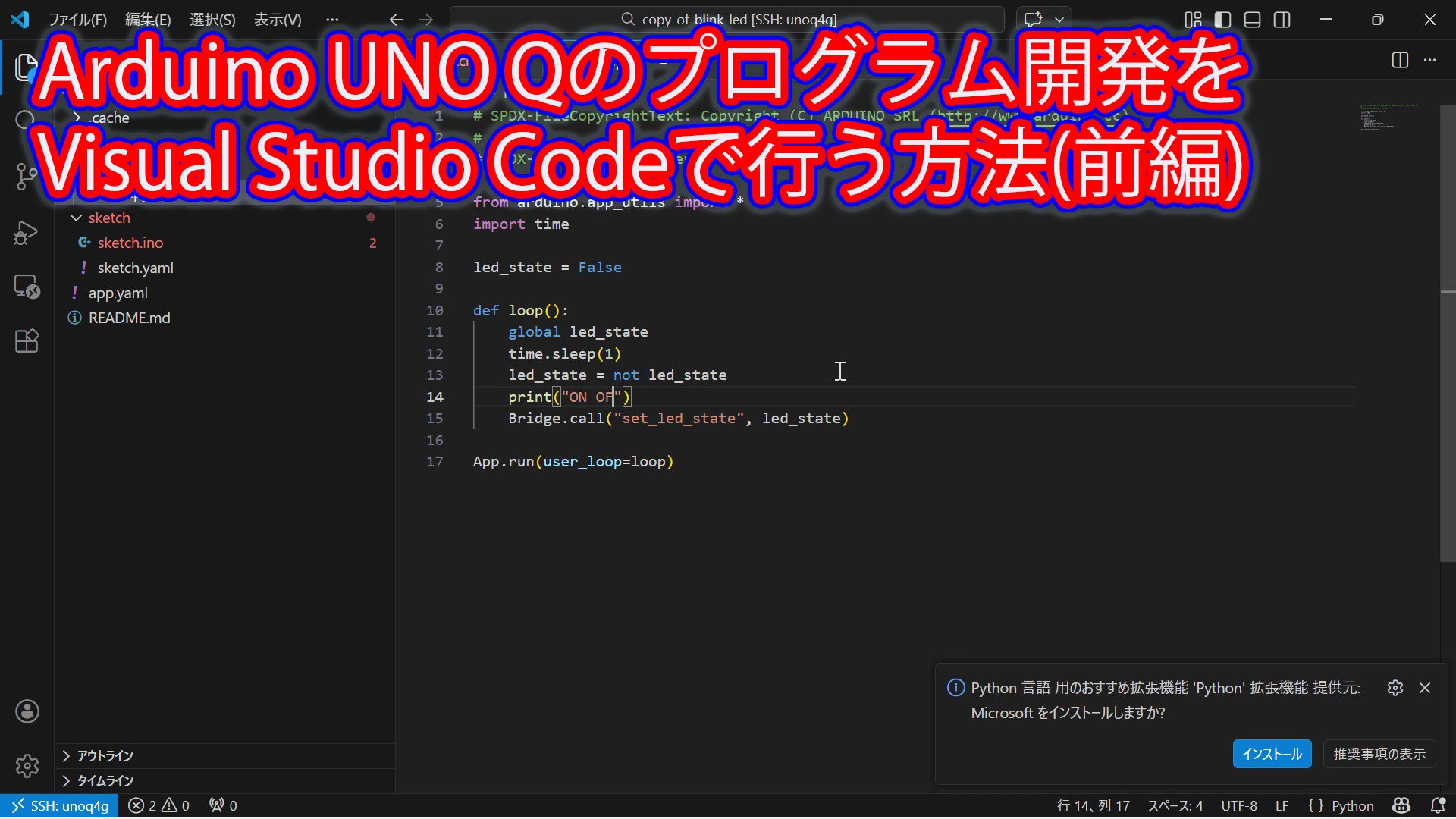Screen dimensions: 1456x819
Task: Toggle the Secondary Side Bar
Action: (1282, 20)
